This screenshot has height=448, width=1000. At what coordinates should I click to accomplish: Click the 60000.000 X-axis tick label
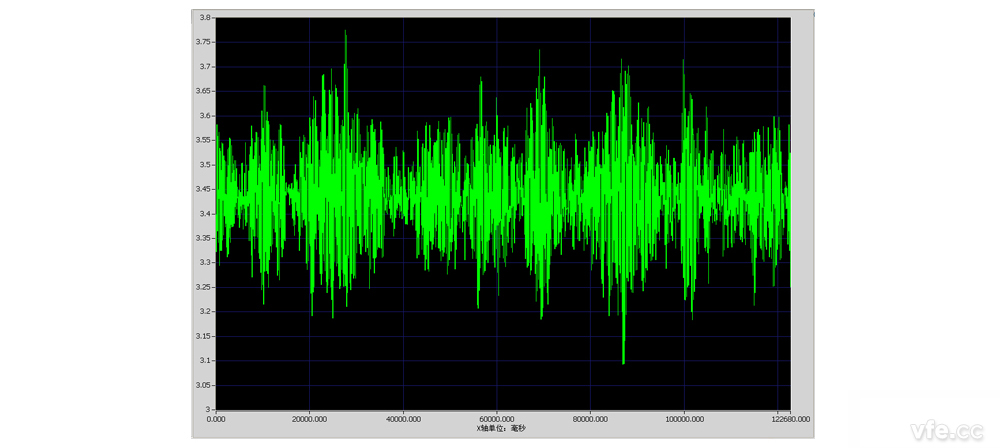(x=496, y=418)
